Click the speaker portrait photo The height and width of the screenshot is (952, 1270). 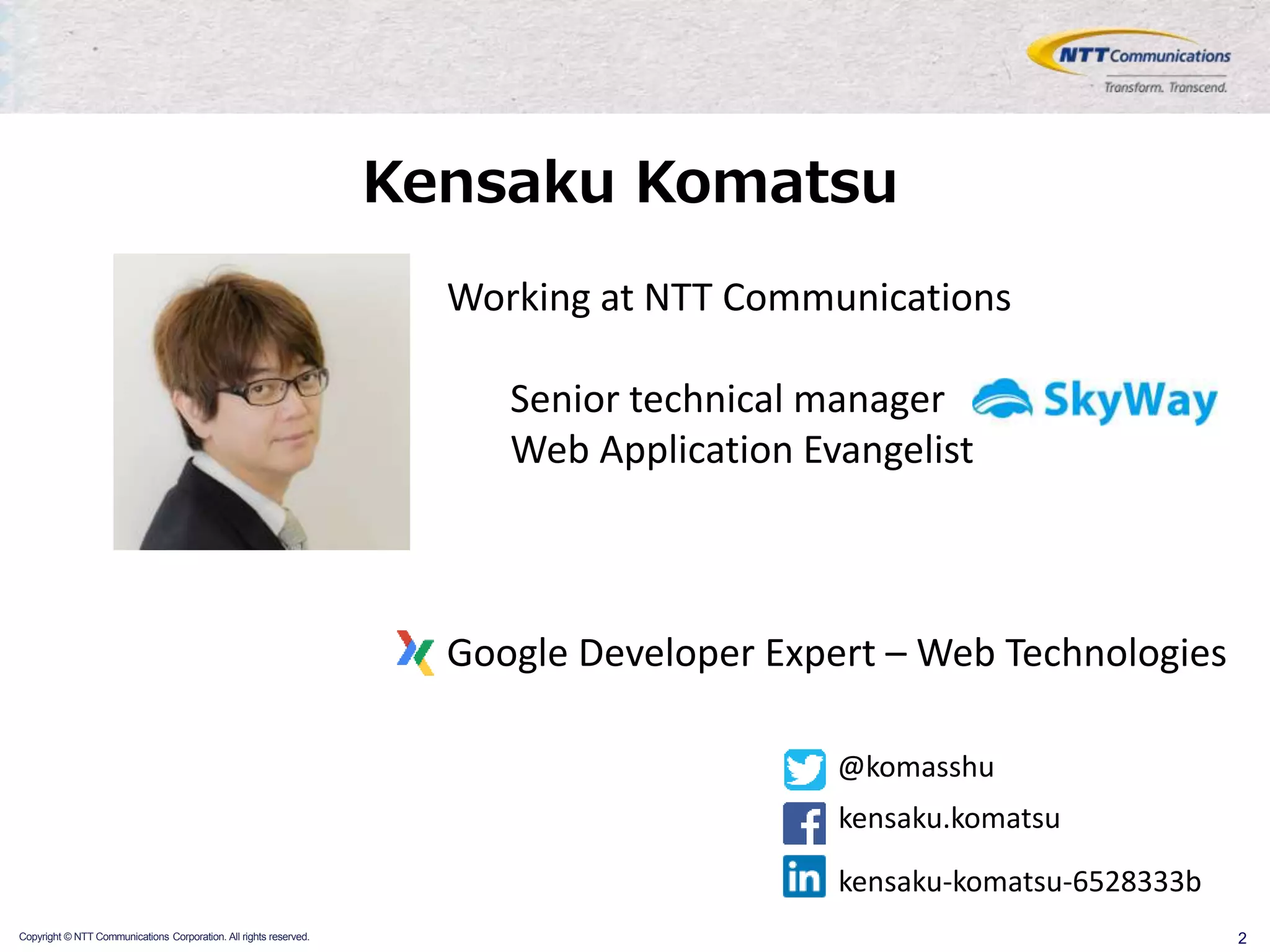click(261, 402)
